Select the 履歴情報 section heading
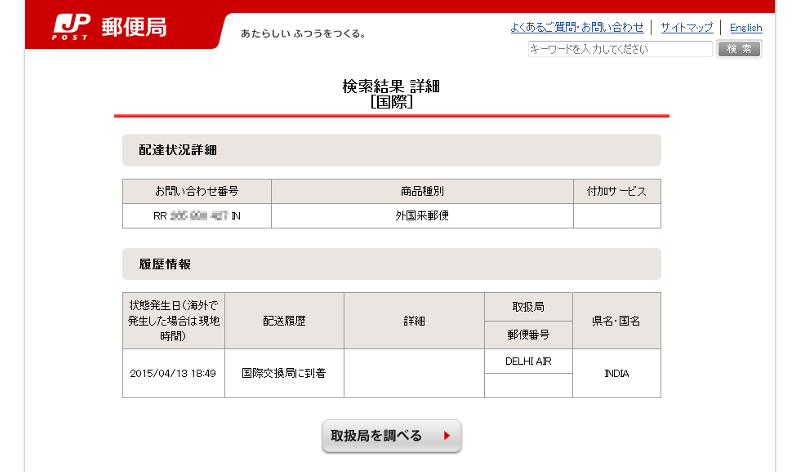This screenshot has width=800, height=472. (x=165, y=264)
